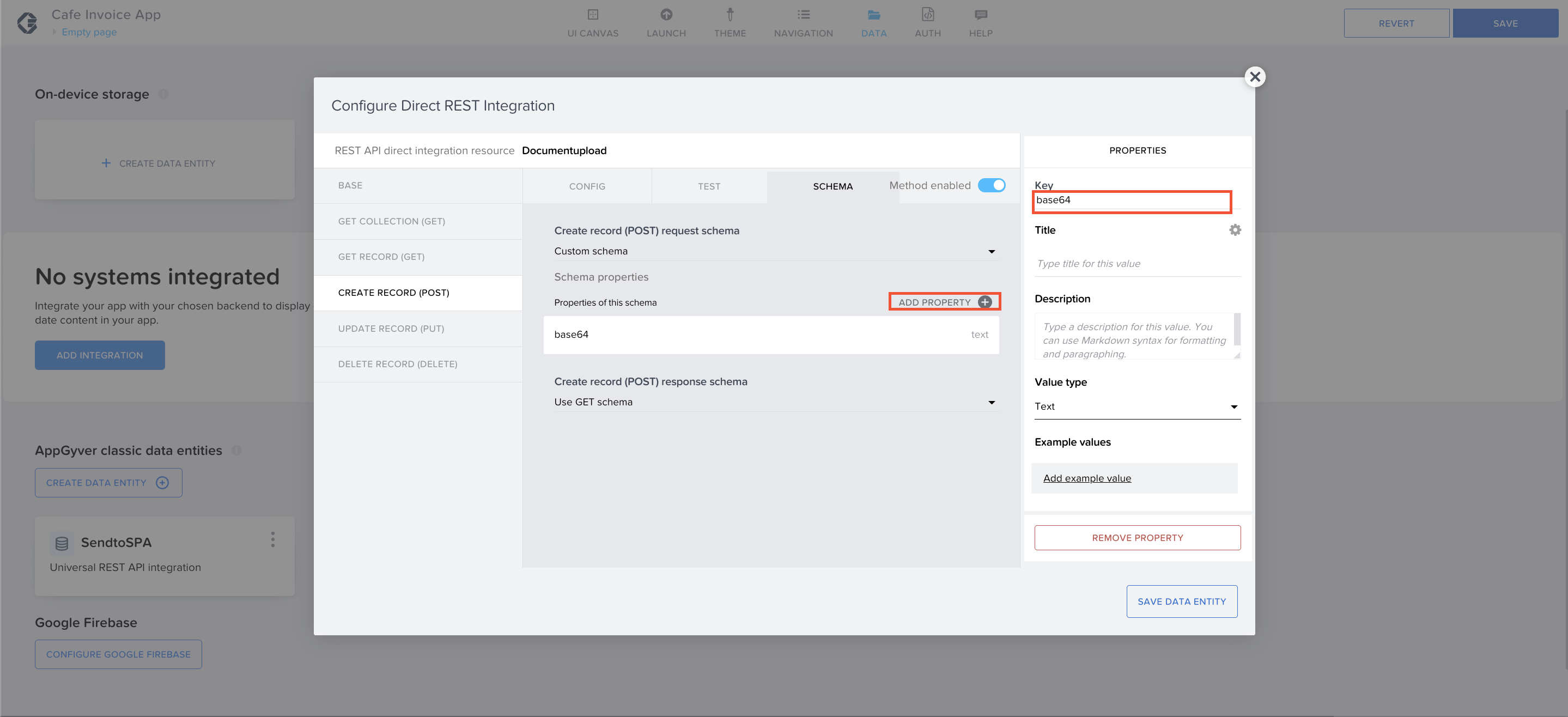
Task: Select the base64 property row
Action: click(770, 334)
